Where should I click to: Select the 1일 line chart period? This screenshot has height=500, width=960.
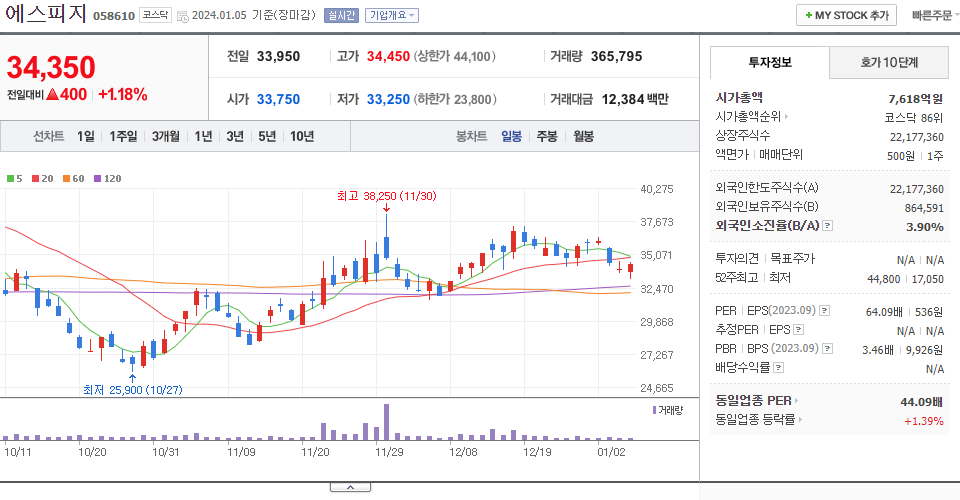click(x=86, y=136)
